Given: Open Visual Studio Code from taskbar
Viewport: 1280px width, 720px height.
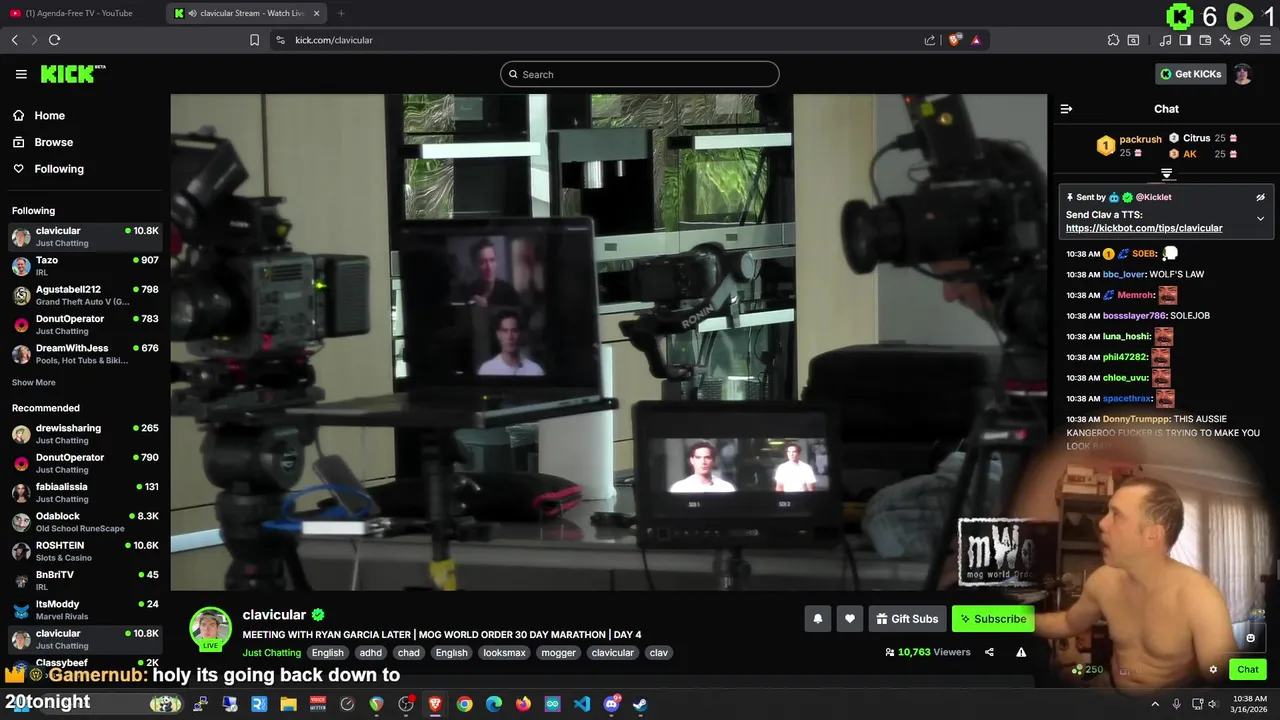Looking at the screenshot, I should [582, 704].
